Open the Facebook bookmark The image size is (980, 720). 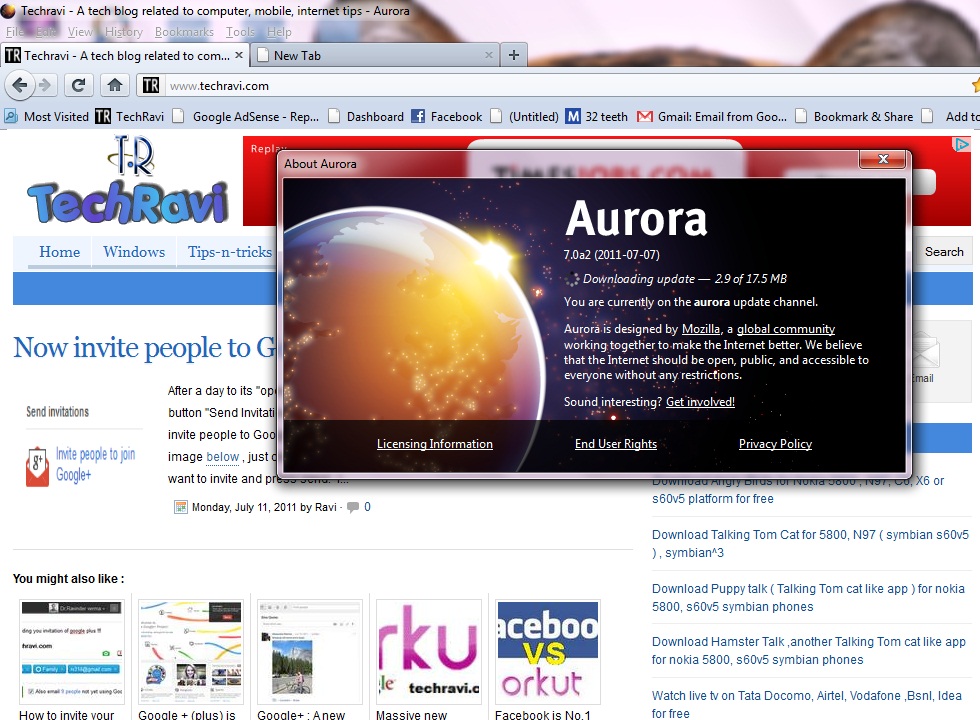click(447, 116)
